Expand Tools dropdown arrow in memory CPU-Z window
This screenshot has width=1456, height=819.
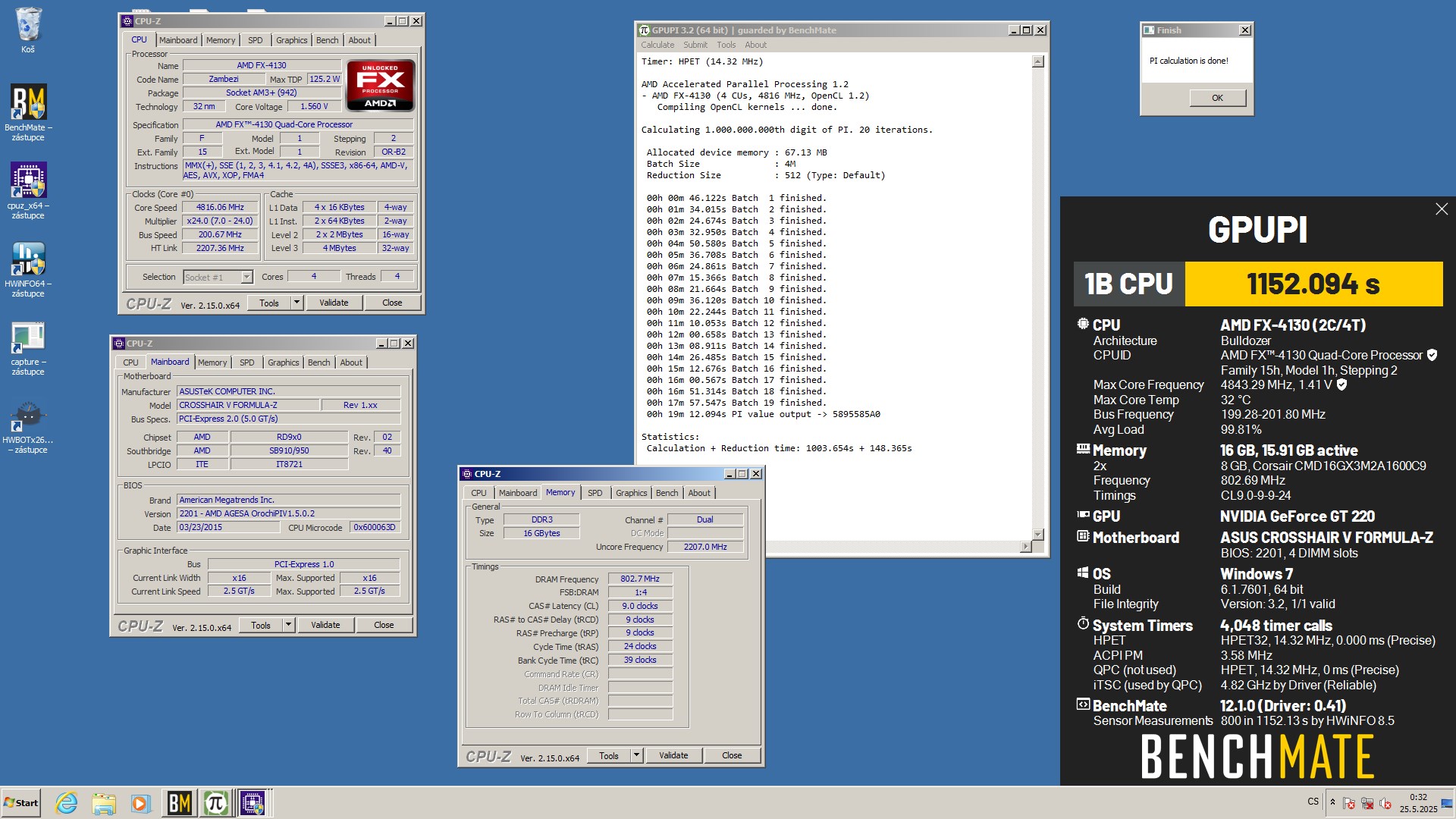coord(637,755)
